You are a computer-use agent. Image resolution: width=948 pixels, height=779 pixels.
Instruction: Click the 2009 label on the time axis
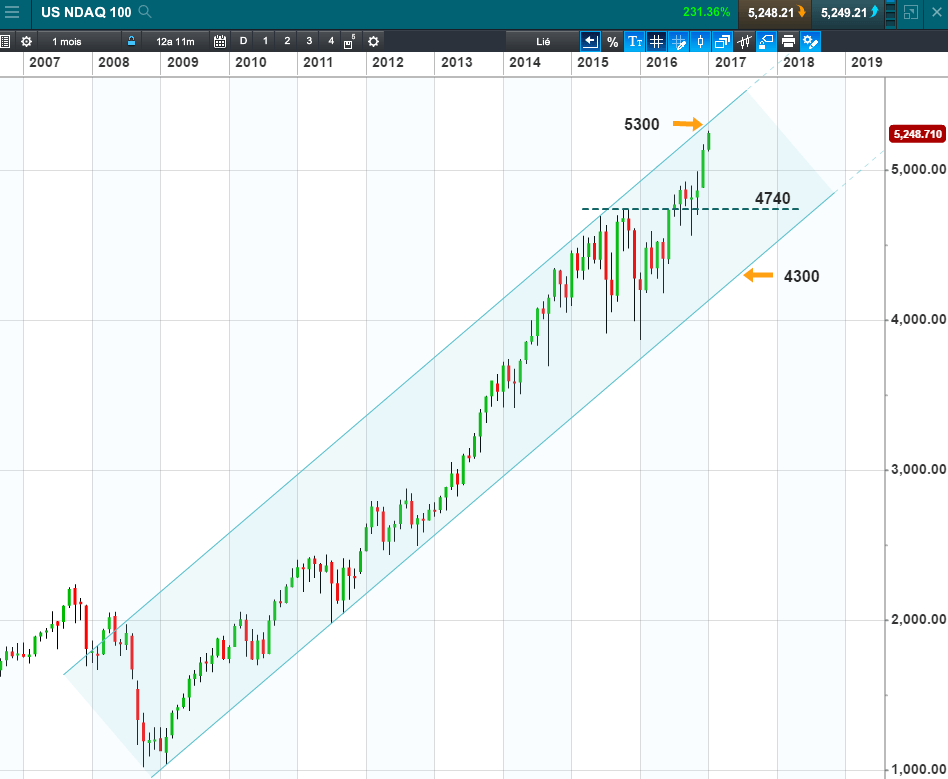point(183,62)
